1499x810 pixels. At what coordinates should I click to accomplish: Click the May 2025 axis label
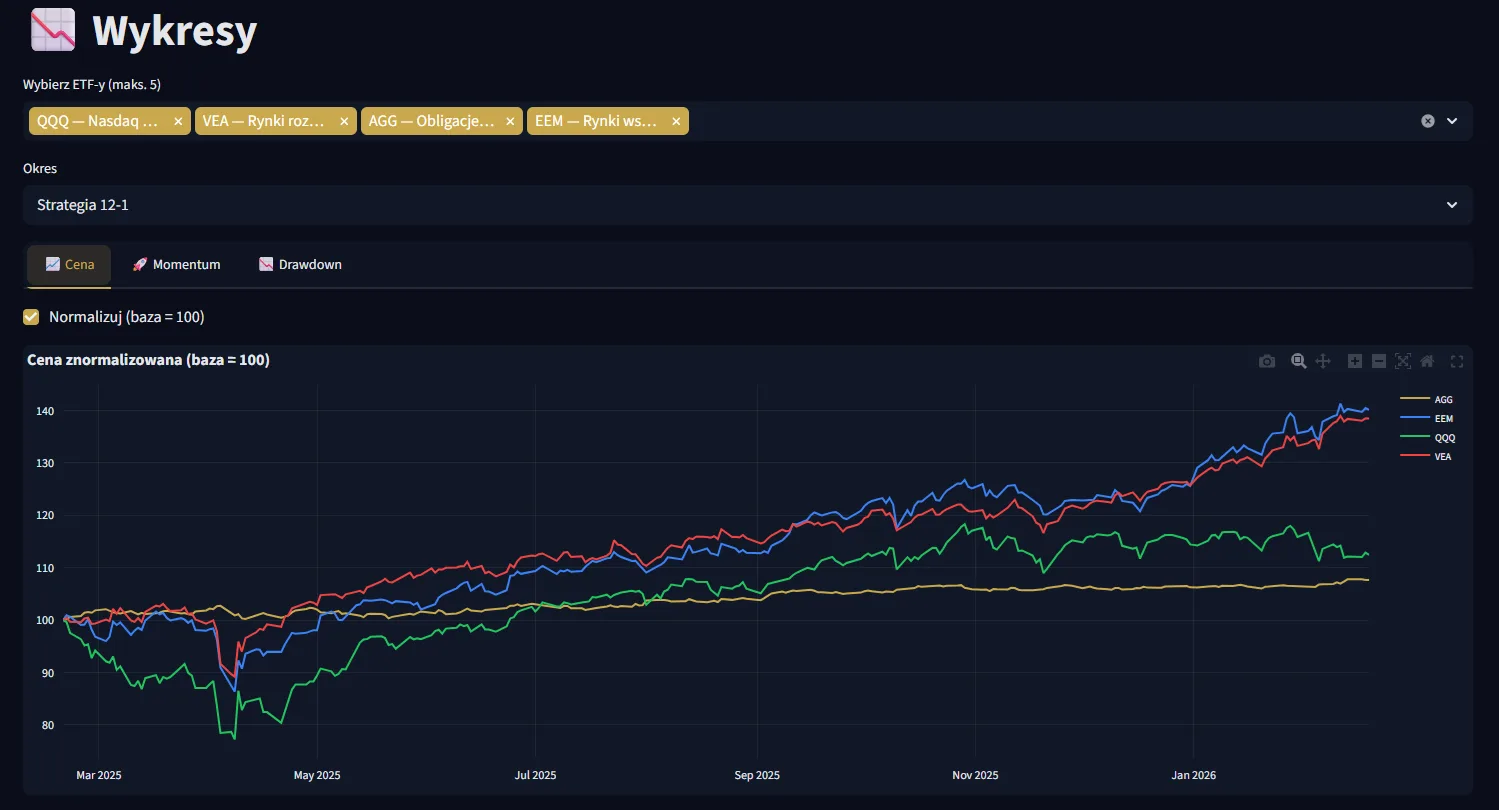[317, 775]
